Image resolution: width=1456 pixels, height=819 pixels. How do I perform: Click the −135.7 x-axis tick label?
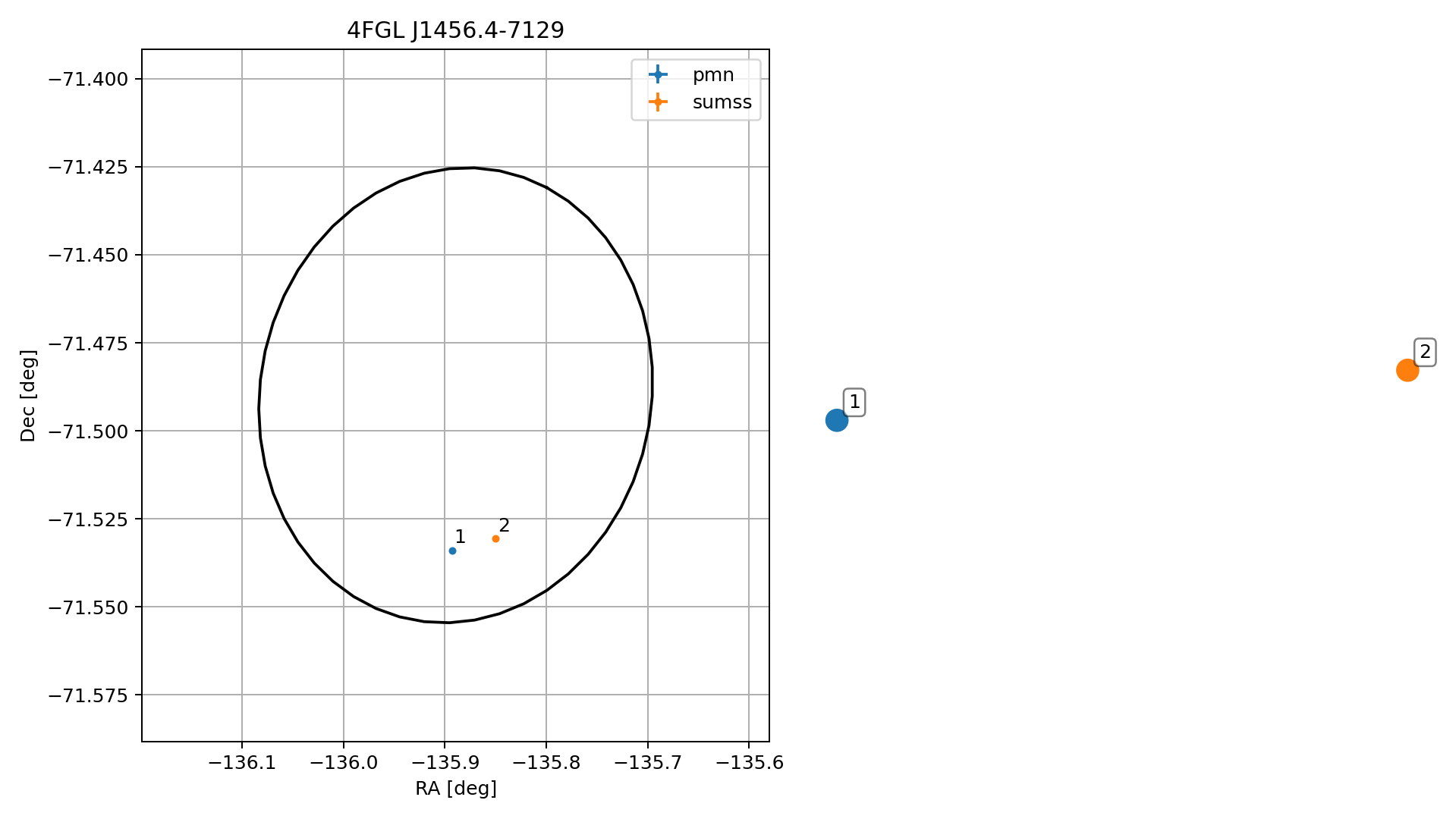(648, 763)
